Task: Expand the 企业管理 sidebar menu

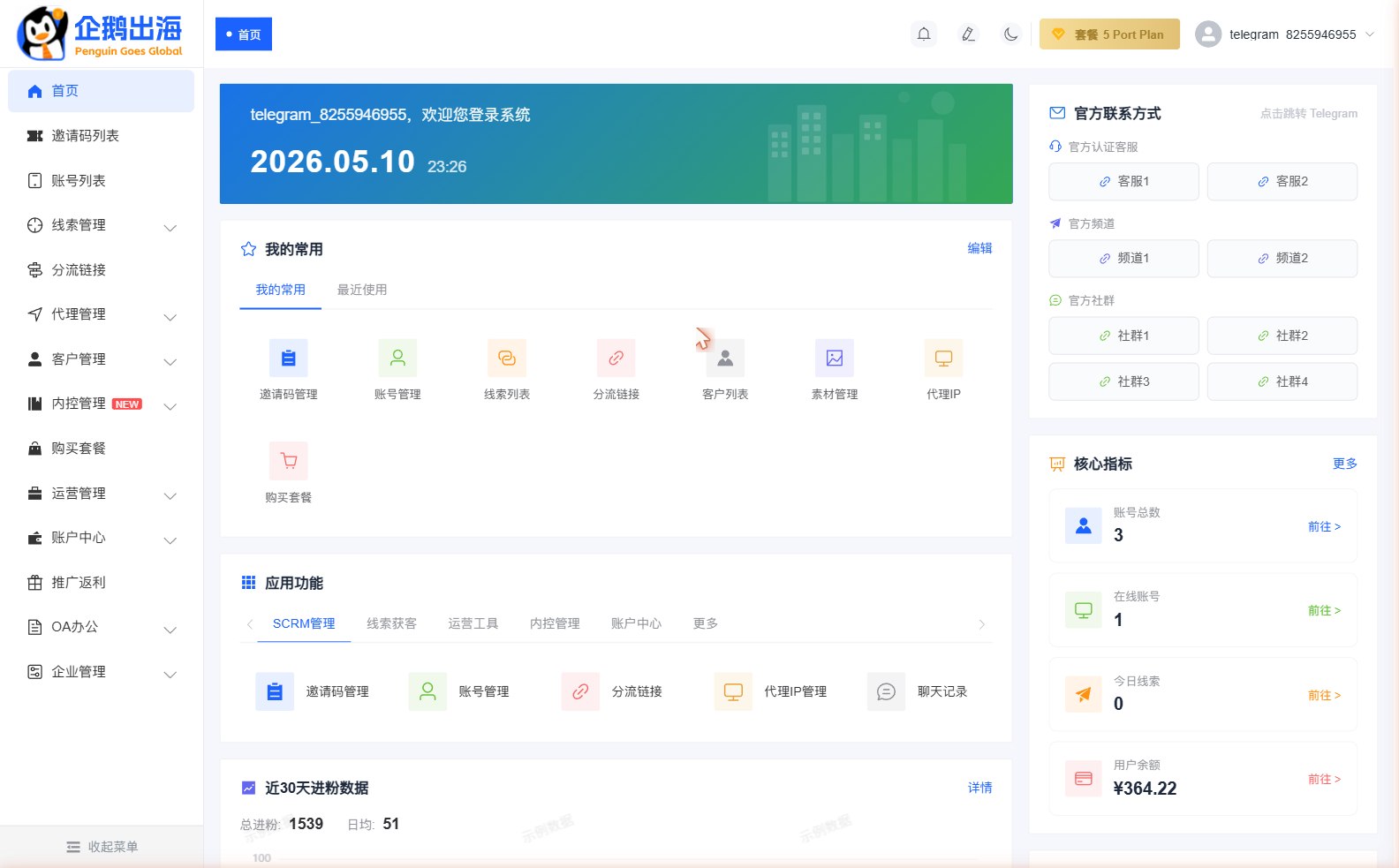Action: 101,672
